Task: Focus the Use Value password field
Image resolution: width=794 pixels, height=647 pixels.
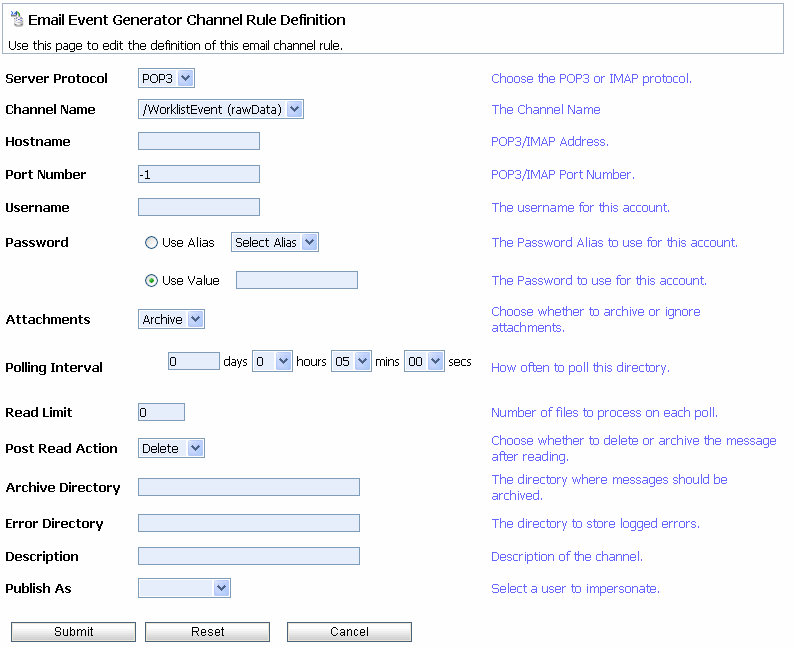Action: 297,280
